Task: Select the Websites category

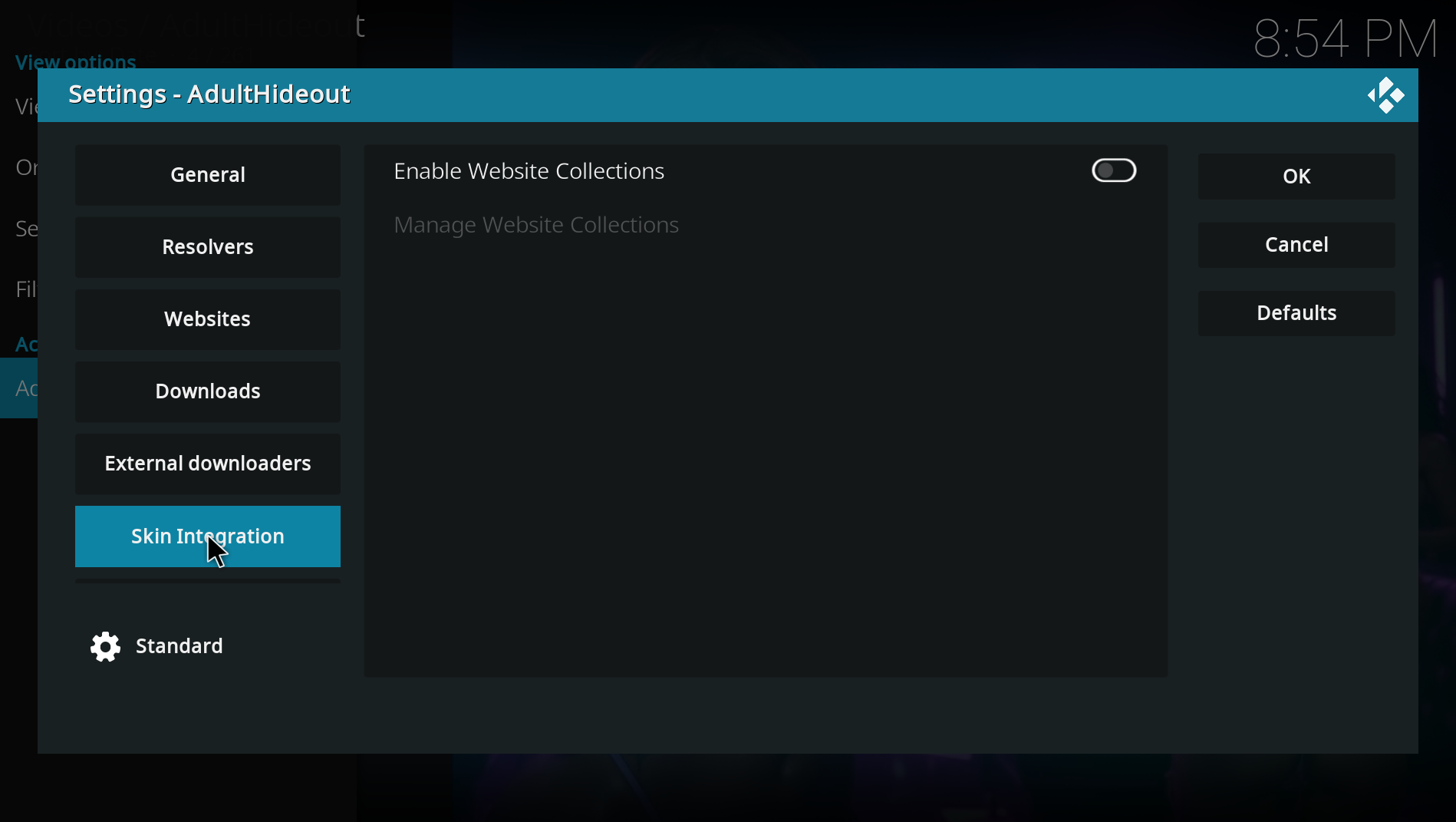Action: (x=208, y=319)
